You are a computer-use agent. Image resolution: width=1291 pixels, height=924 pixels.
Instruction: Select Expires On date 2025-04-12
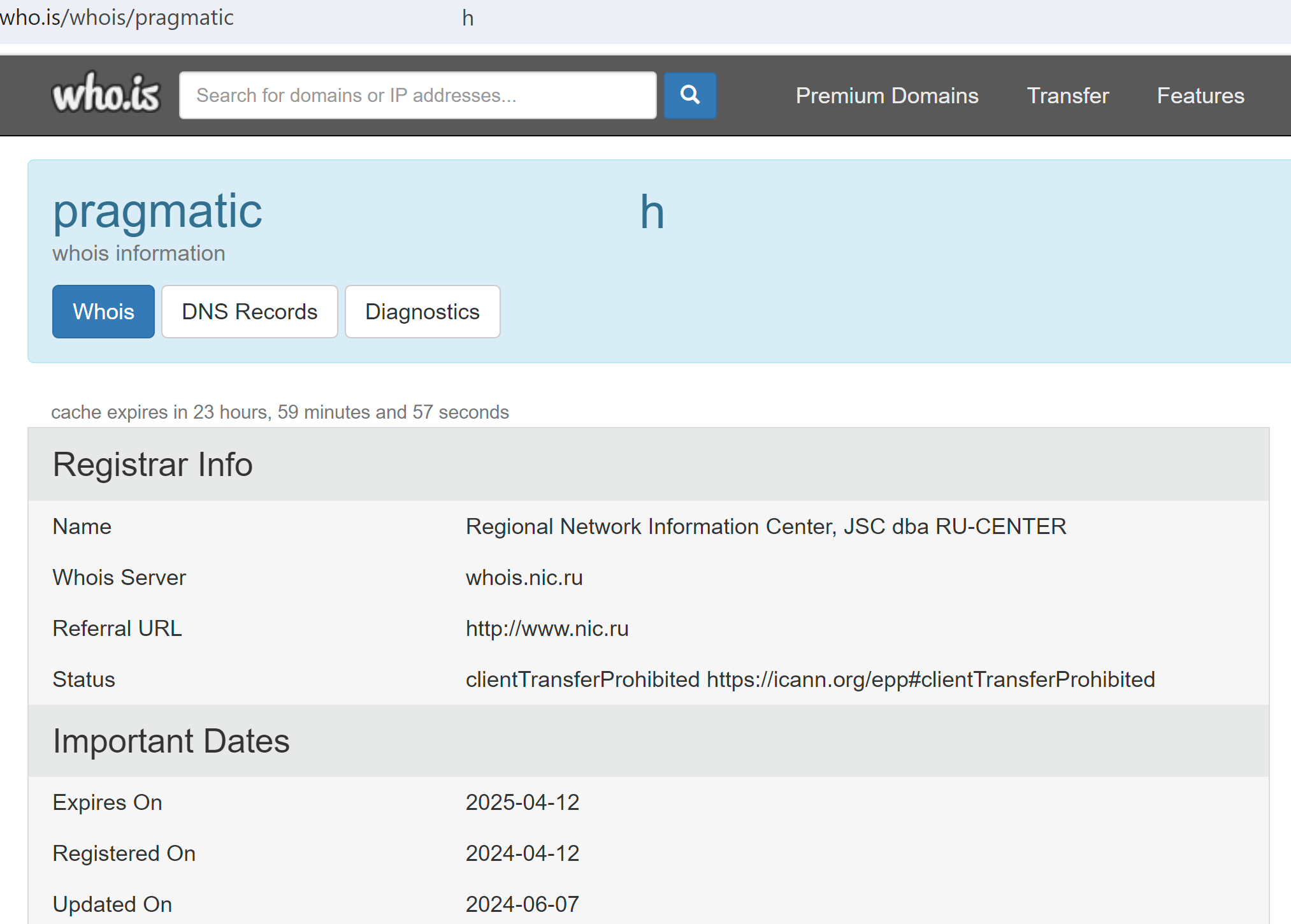tap(523, 802)
